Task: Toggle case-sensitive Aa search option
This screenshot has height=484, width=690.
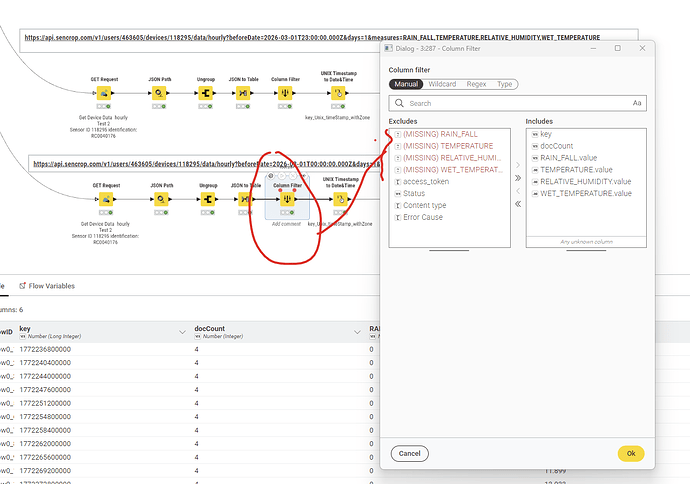Action: point(637,103)
